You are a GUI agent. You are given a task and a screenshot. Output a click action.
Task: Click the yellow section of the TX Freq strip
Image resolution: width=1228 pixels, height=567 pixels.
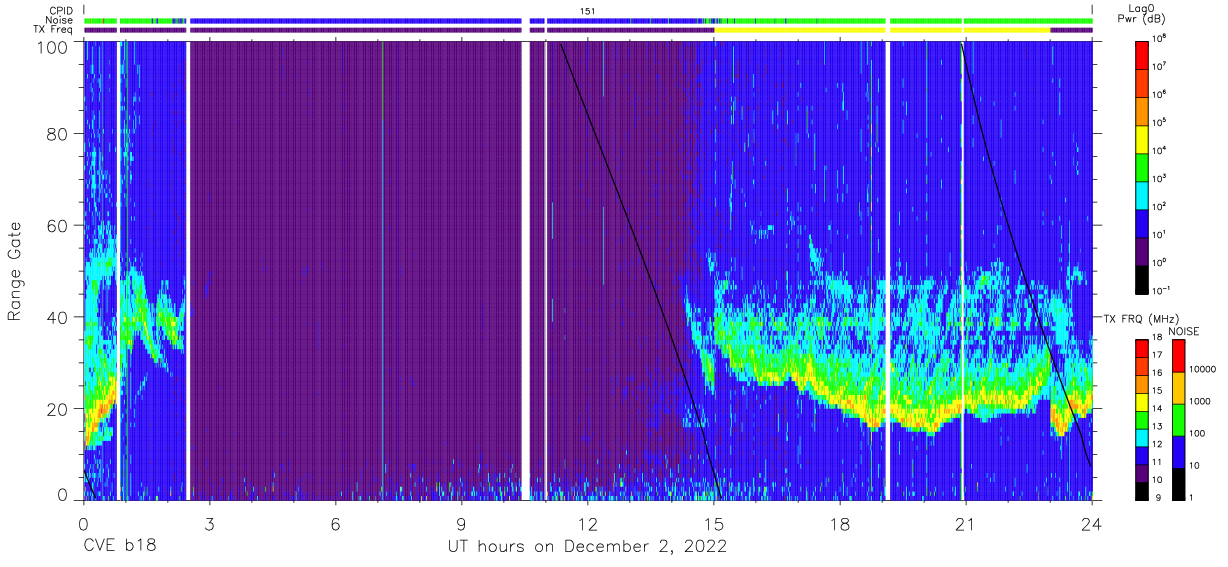(882, 30)
